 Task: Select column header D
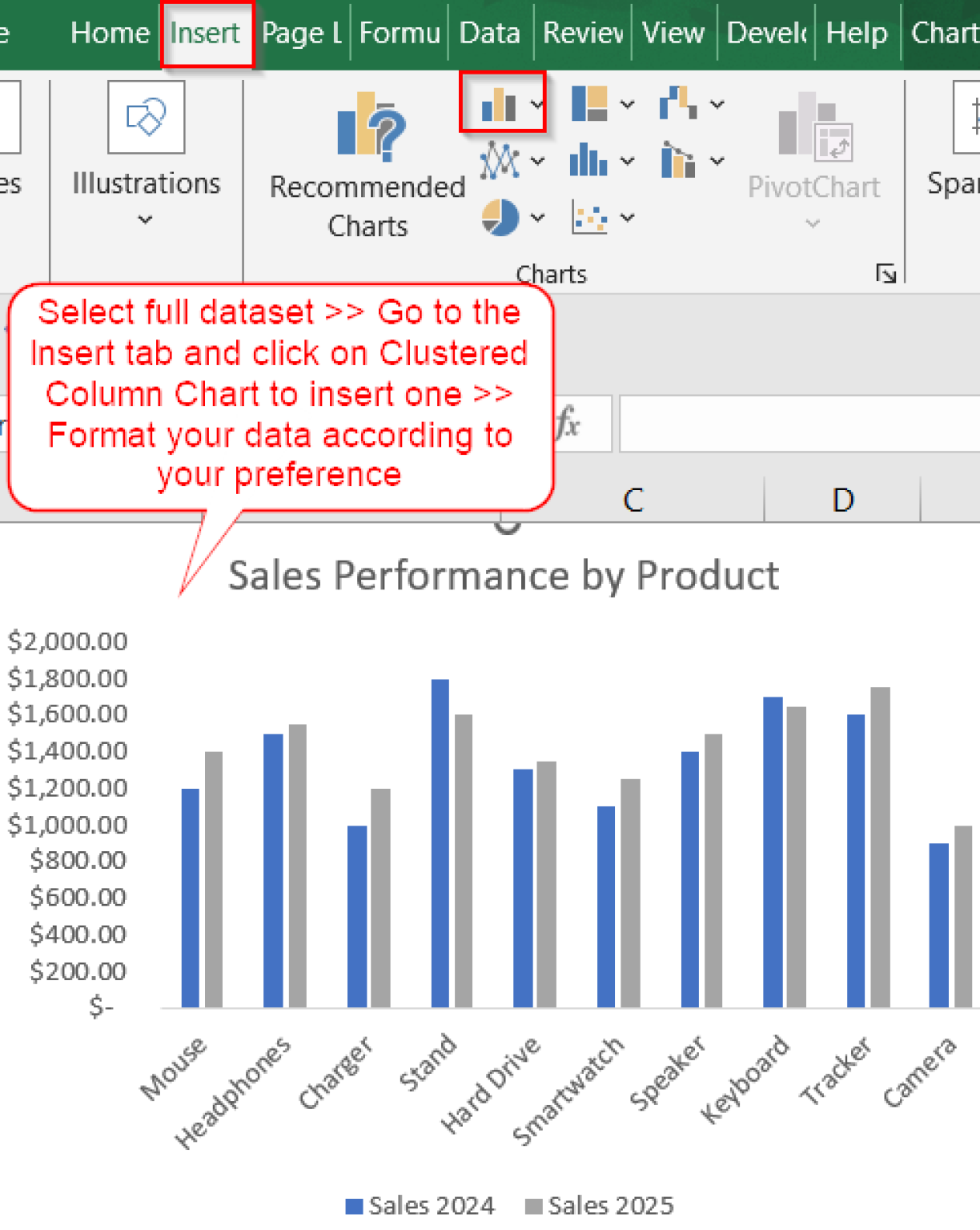tap(842, 500)
